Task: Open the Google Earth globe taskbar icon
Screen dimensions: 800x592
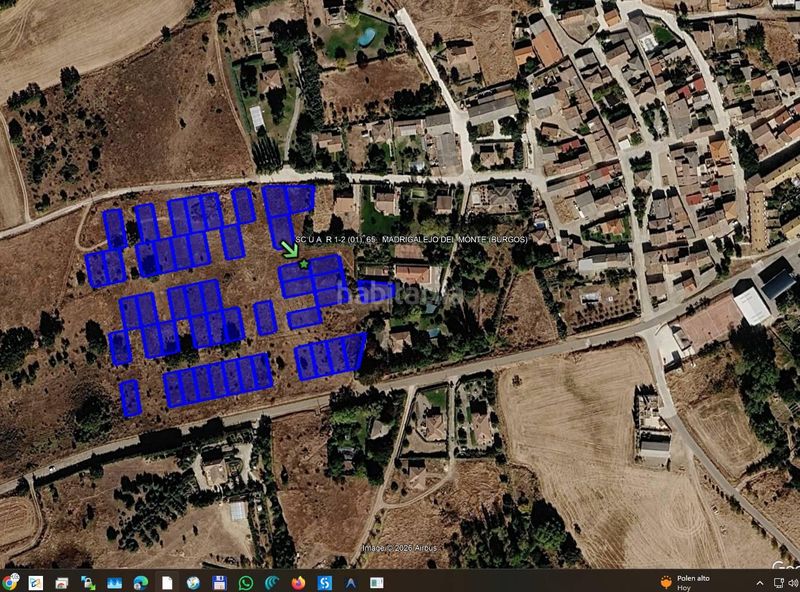Action: (x=193, y=583)
